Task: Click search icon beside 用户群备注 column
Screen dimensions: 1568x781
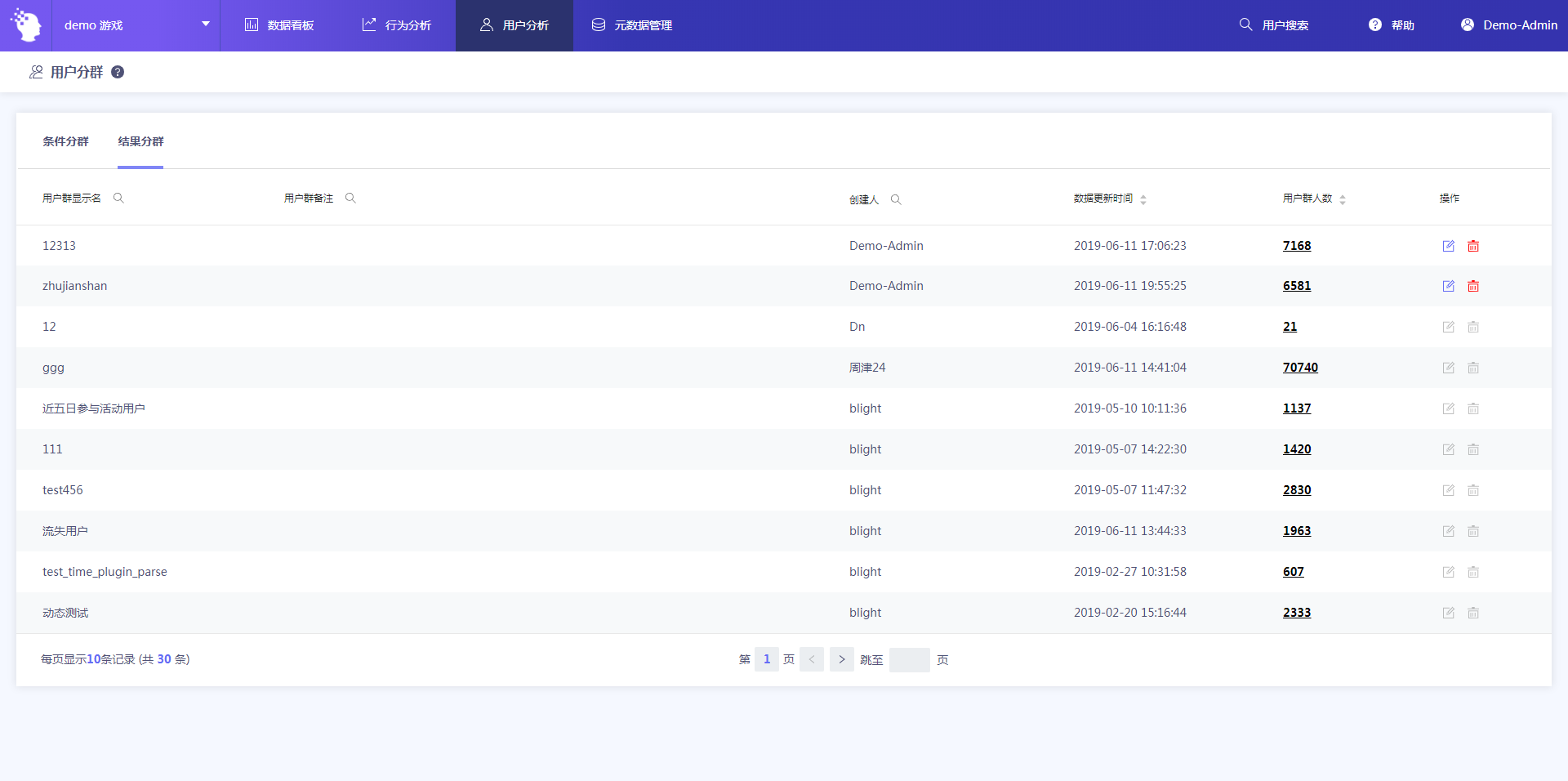Action: tap(350, 198)
